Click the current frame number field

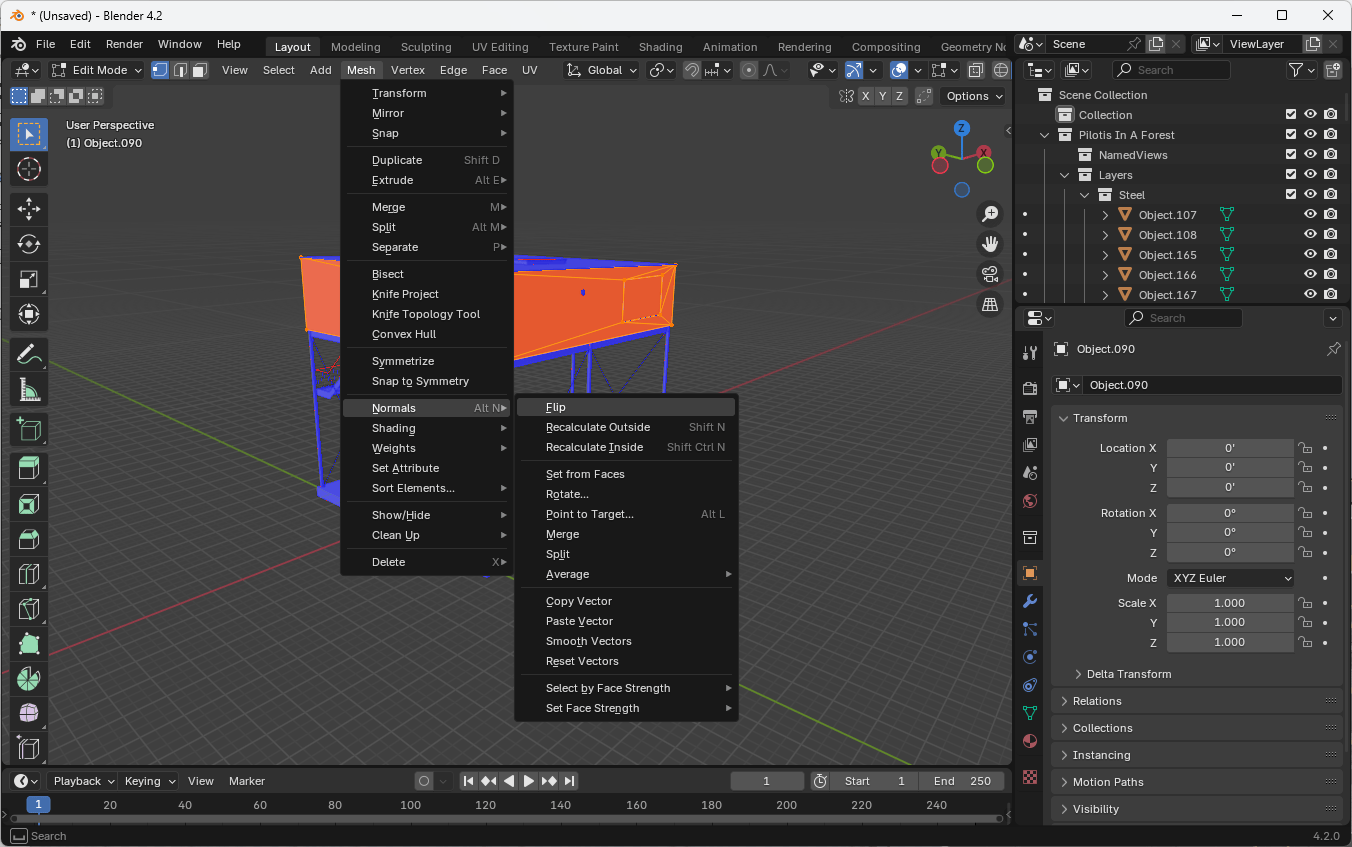767,781
